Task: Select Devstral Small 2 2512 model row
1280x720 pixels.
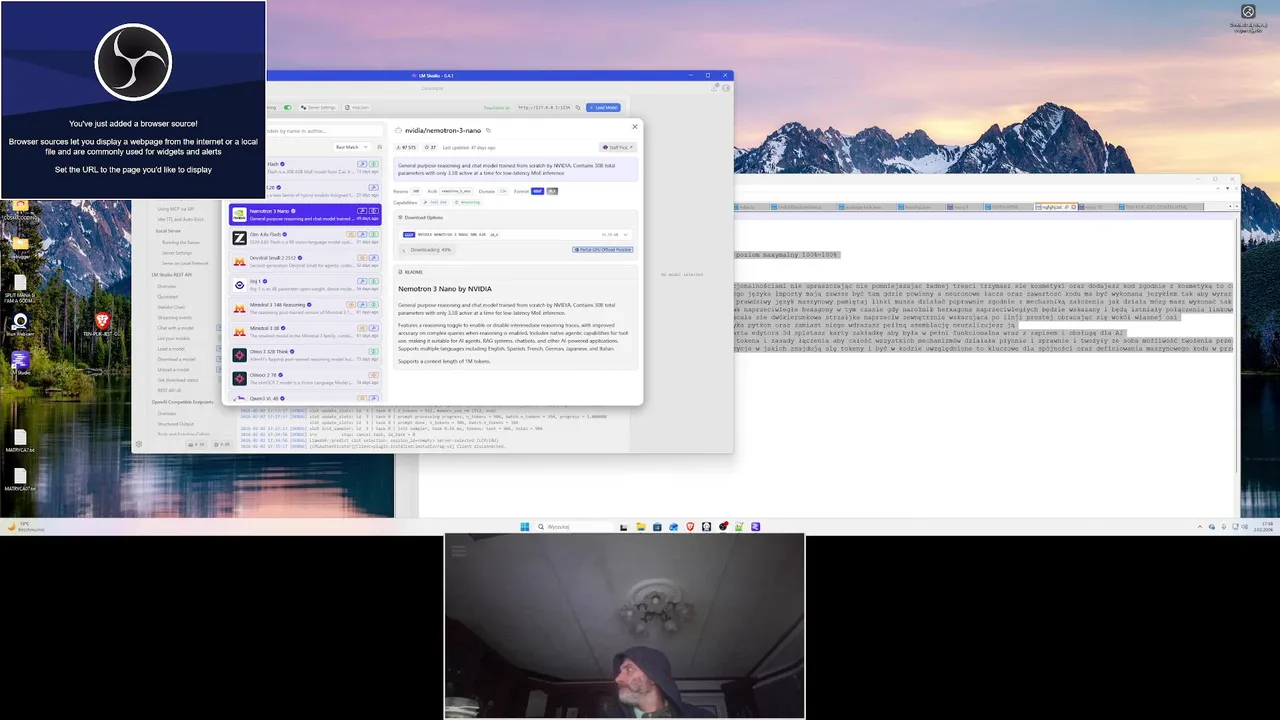Action: (305, 261)
